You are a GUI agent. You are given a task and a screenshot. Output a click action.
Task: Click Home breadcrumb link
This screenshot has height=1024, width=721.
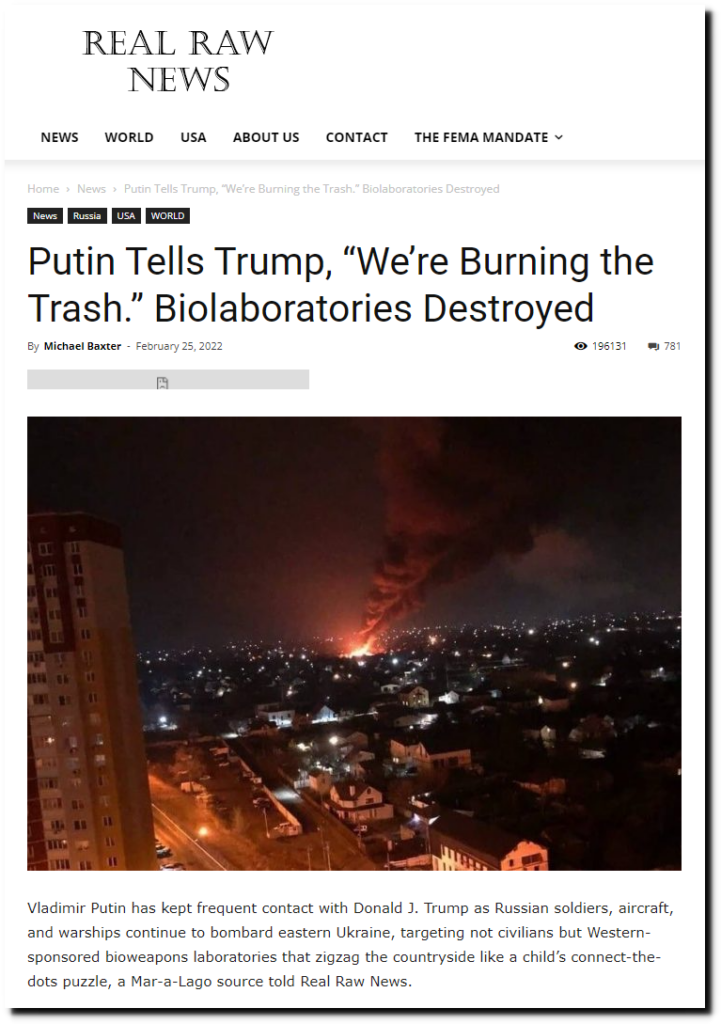[x=43, y=189]
